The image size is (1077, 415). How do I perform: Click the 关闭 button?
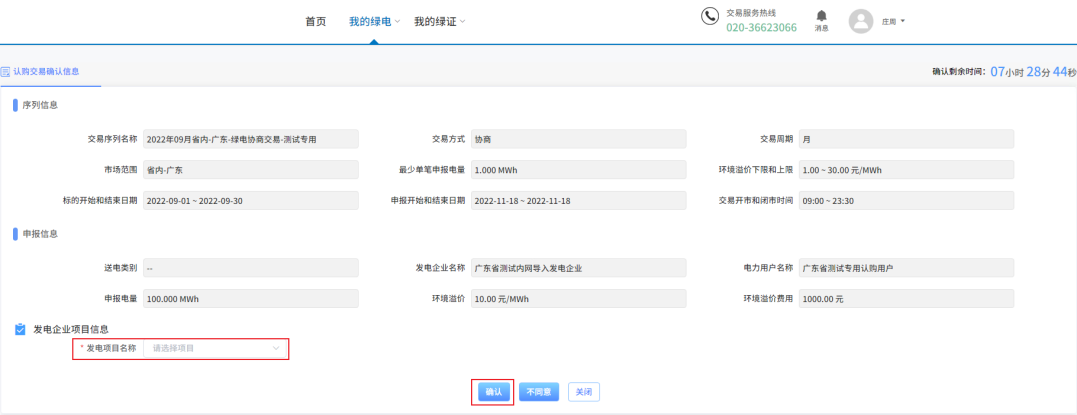[584, 392]
